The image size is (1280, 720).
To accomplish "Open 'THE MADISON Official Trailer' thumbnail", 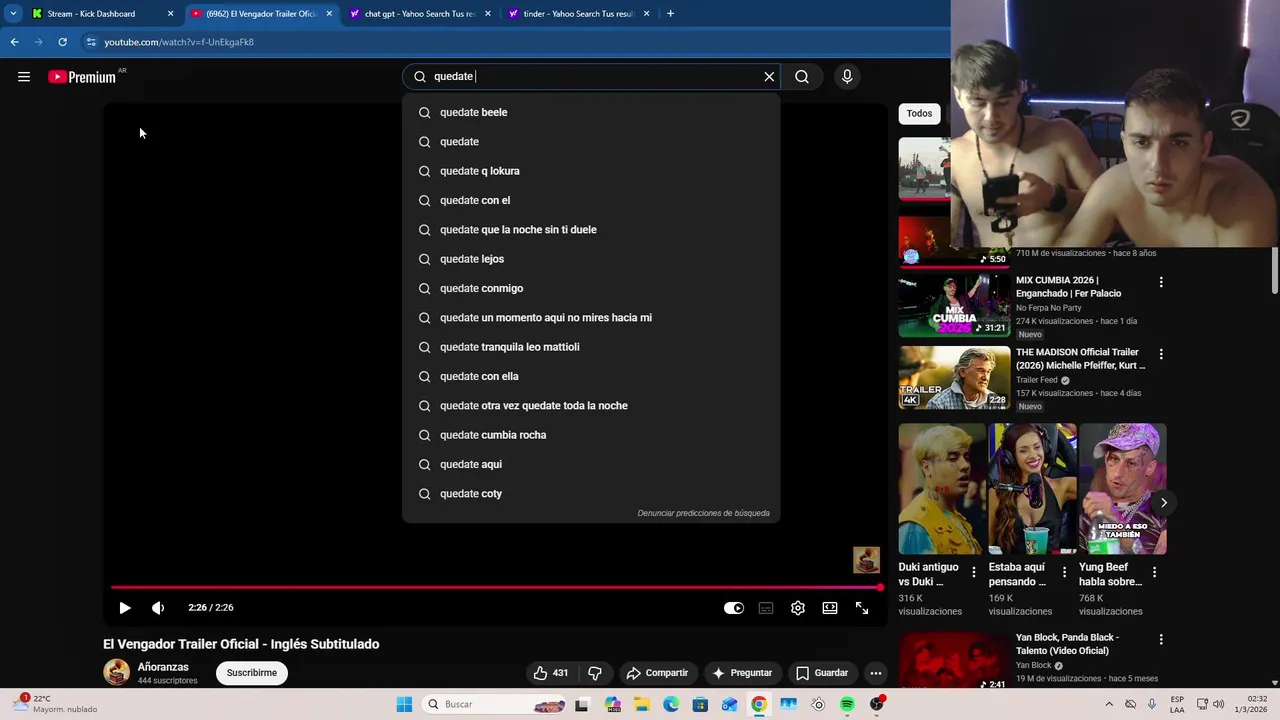I will (954, 378).
